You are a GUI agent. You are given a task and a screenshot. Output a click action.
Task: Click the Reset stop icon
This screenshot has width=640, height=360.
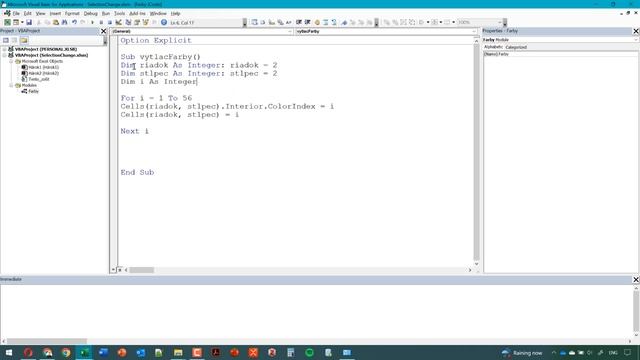tap(110, 22)
